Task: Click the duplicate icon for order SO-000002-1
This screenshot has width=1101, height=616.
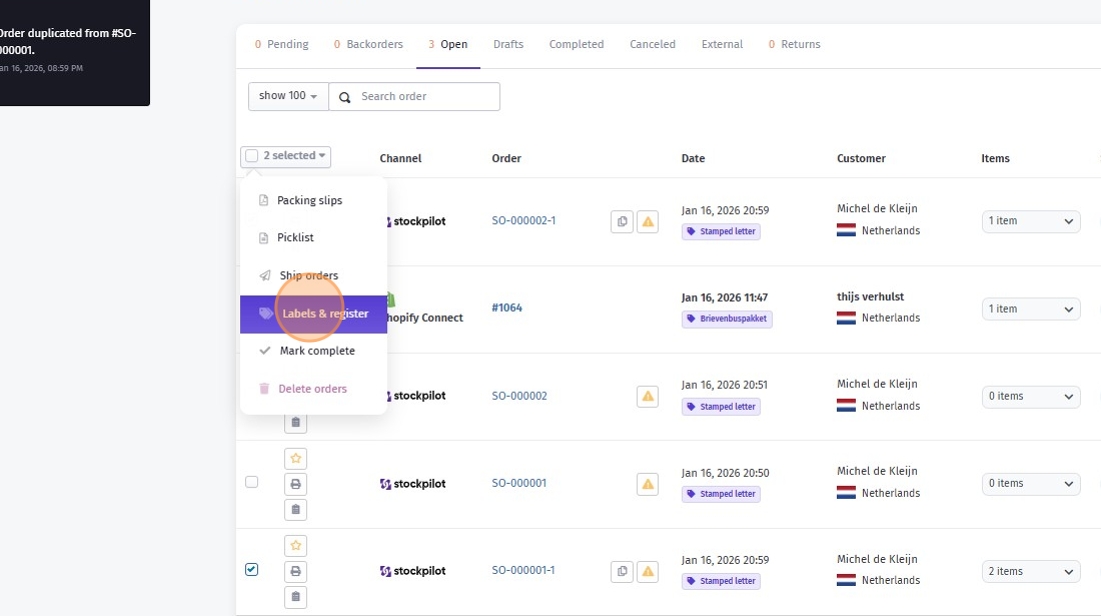Action: pyautogui.click(x=622, y=222)
